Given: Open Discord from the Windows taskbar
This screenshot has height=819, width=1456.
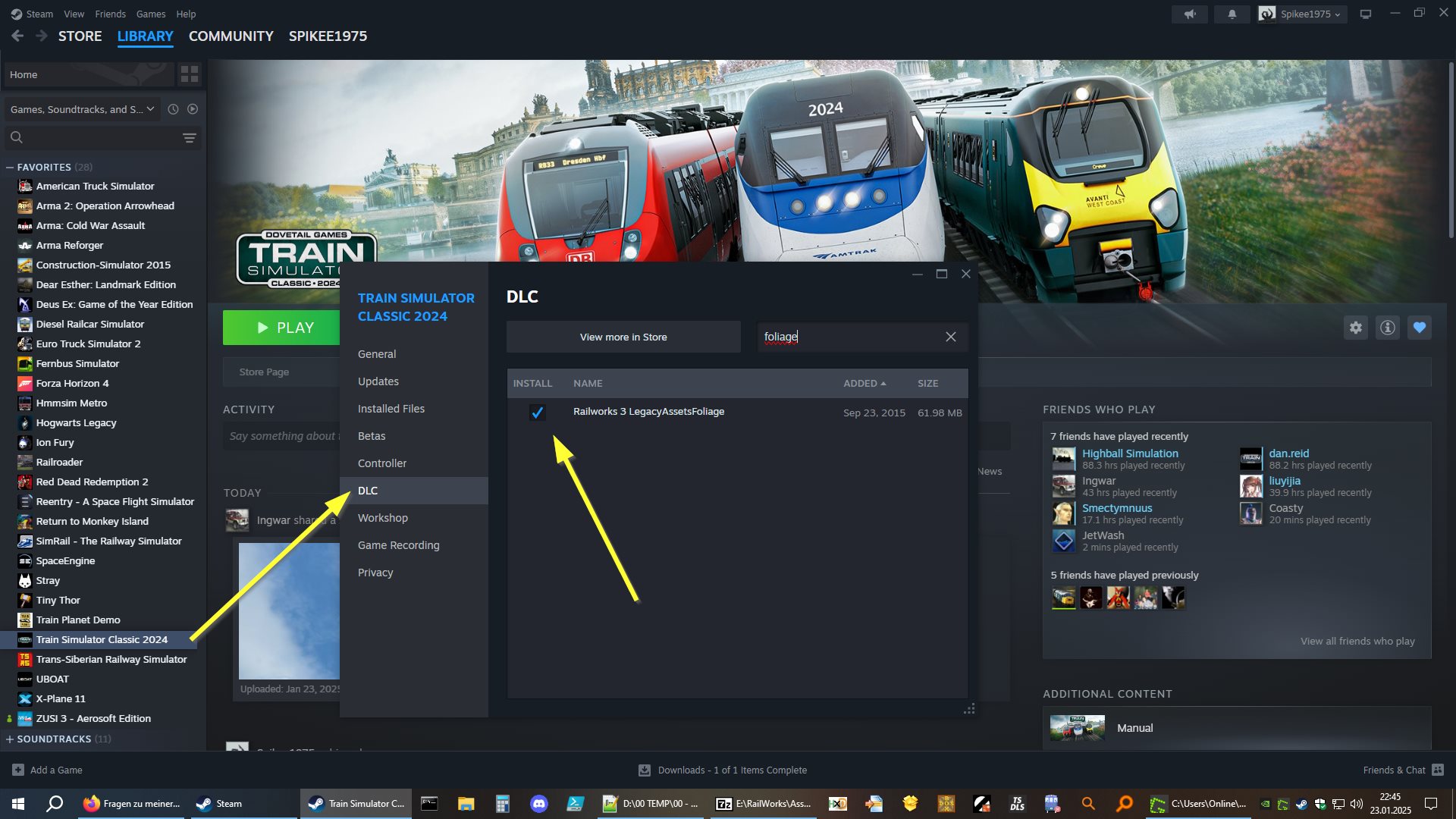Looking at the screenshot, I should tap(538, 804).
